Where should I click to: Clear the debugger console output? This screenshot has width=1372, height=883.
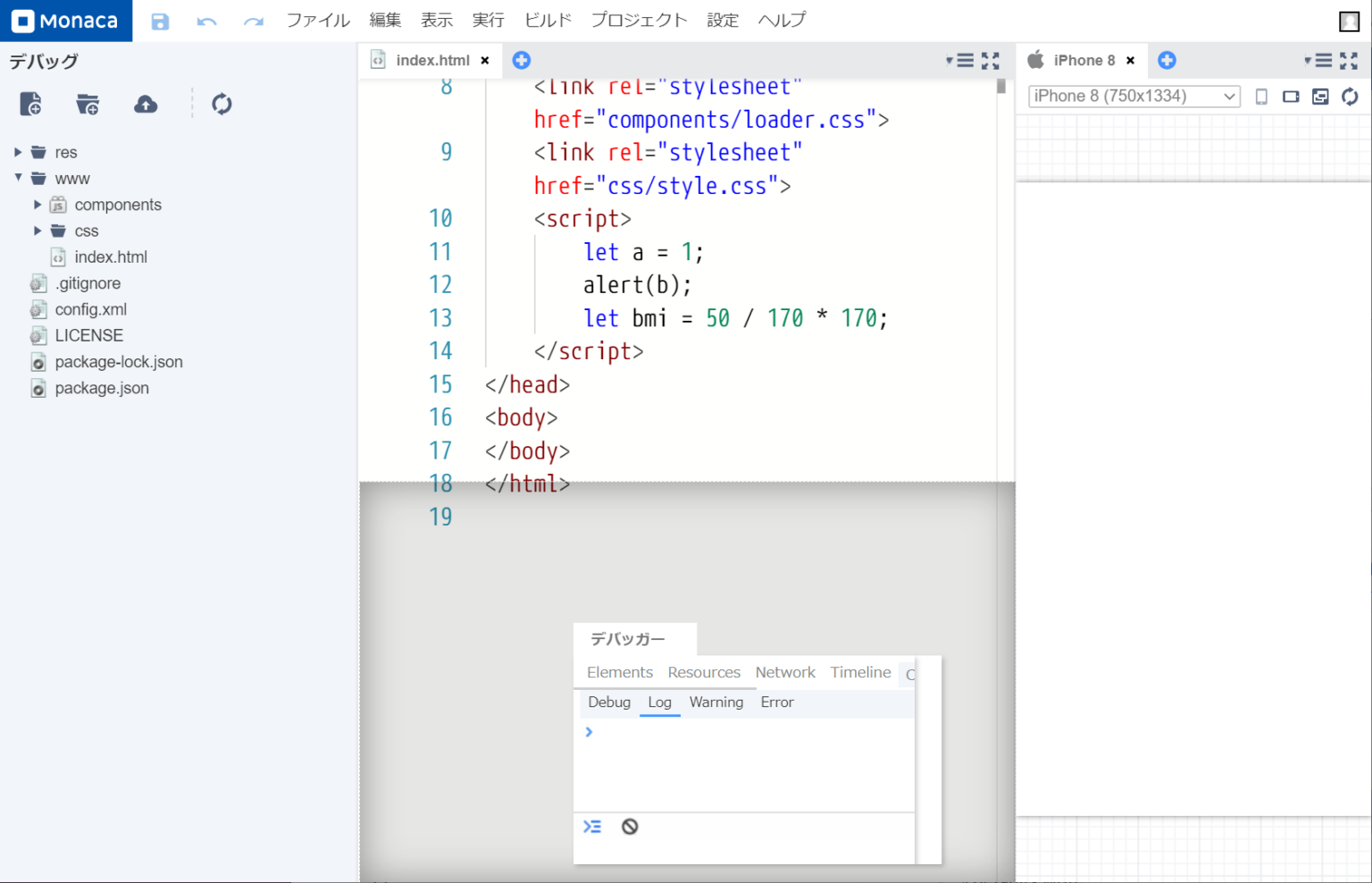click(x=631, y=826)
